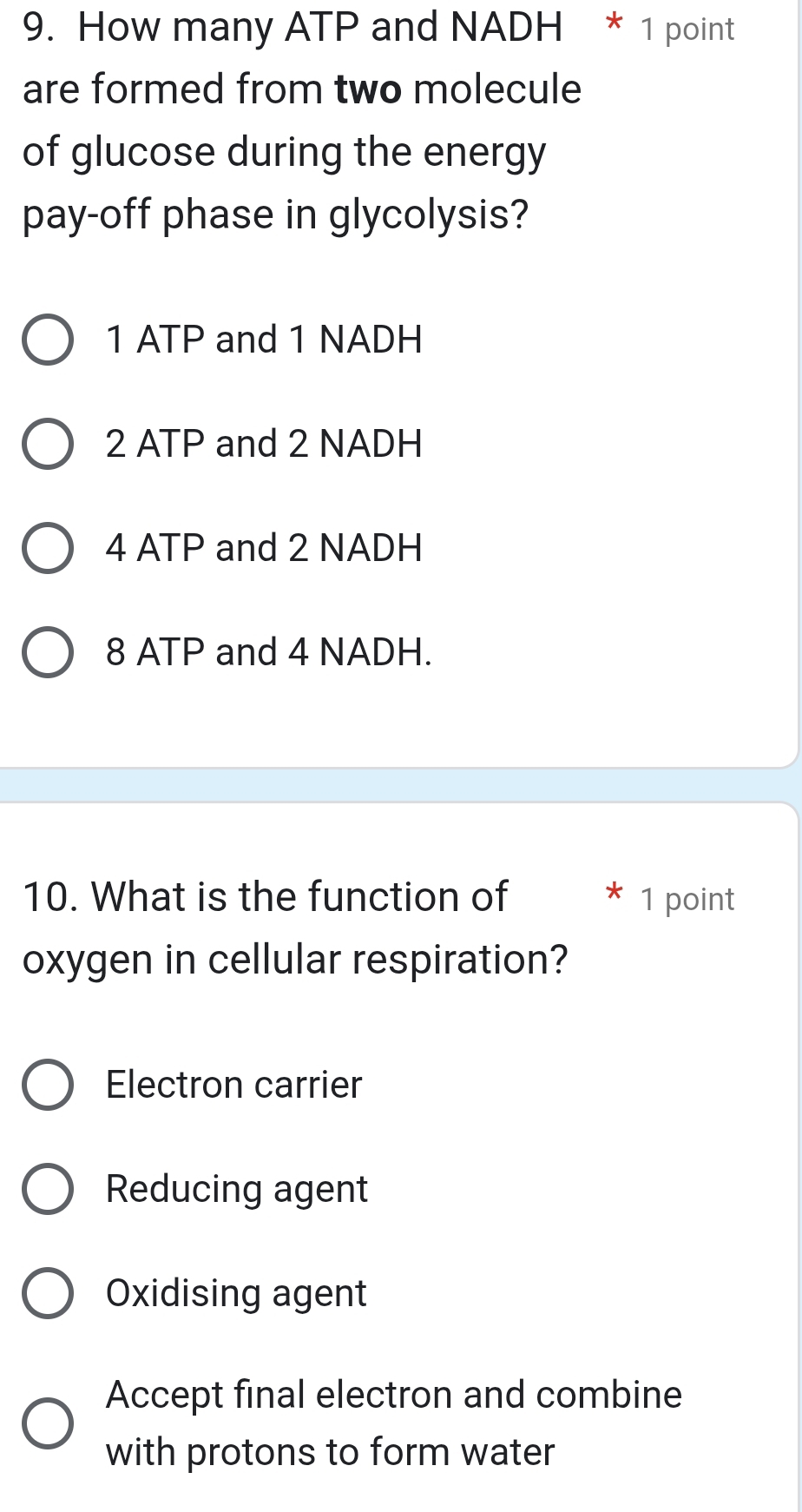Click "1 point" label on question 10

(687, 899)
